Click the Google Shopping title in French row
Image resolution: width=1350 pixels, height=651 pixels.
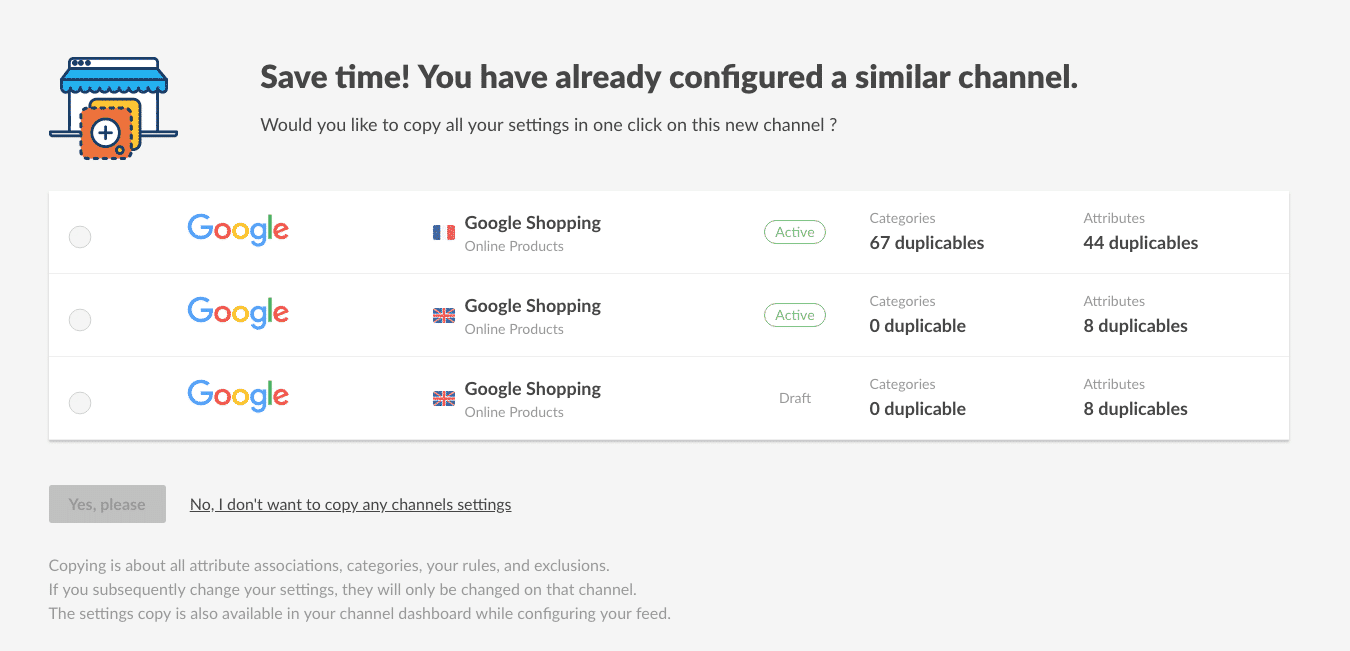point(533,223)
